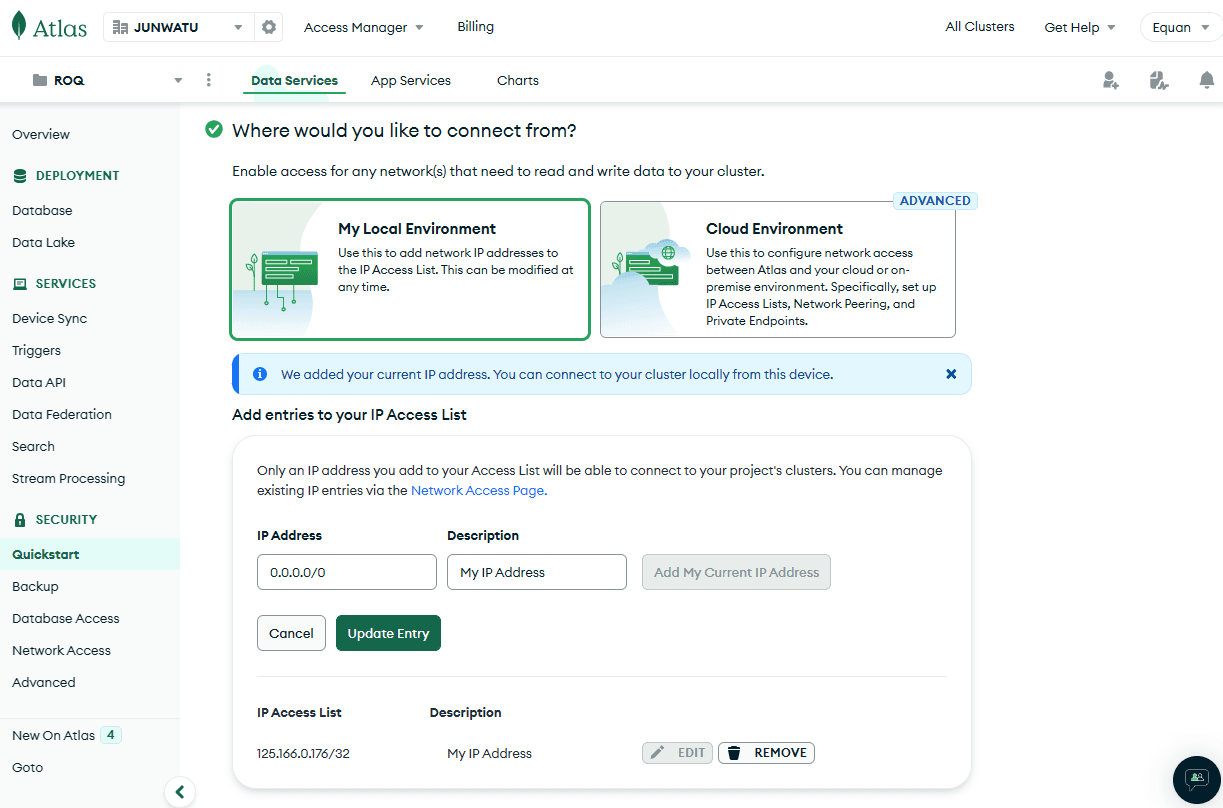This screenshot has height=808, width=1223.
Task: Open Stream Processing in the sidebar
Action: click(68, 478)
